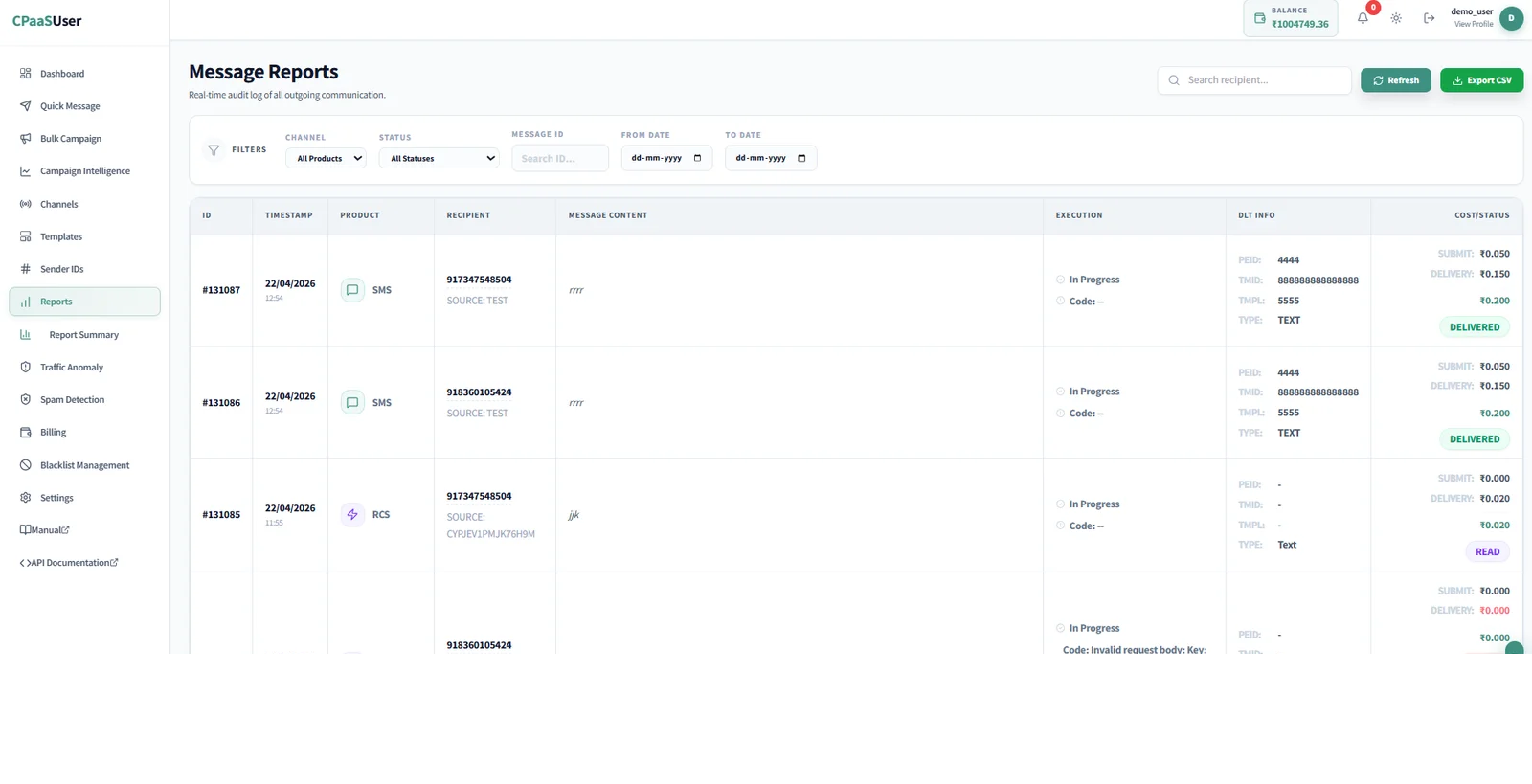Click the Templates sidebar icon
Screen dimensions: 1532x784
26,236
